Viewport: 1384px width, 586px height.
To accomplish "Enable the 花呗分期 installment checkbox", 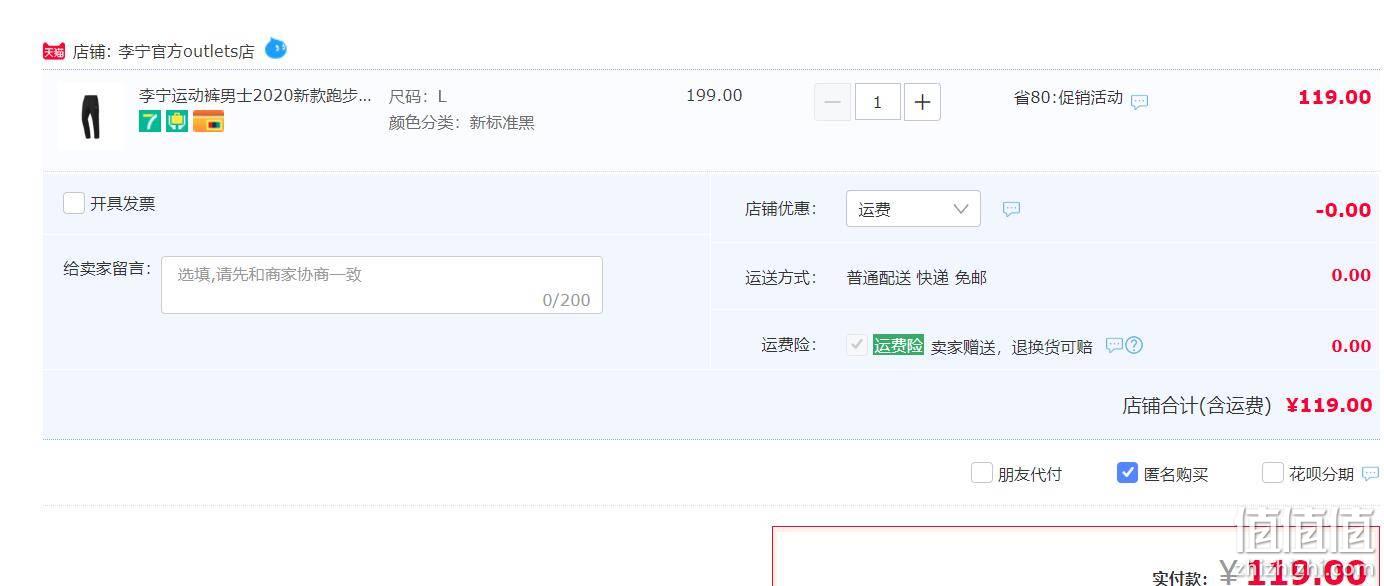I will click(1273, 472).
